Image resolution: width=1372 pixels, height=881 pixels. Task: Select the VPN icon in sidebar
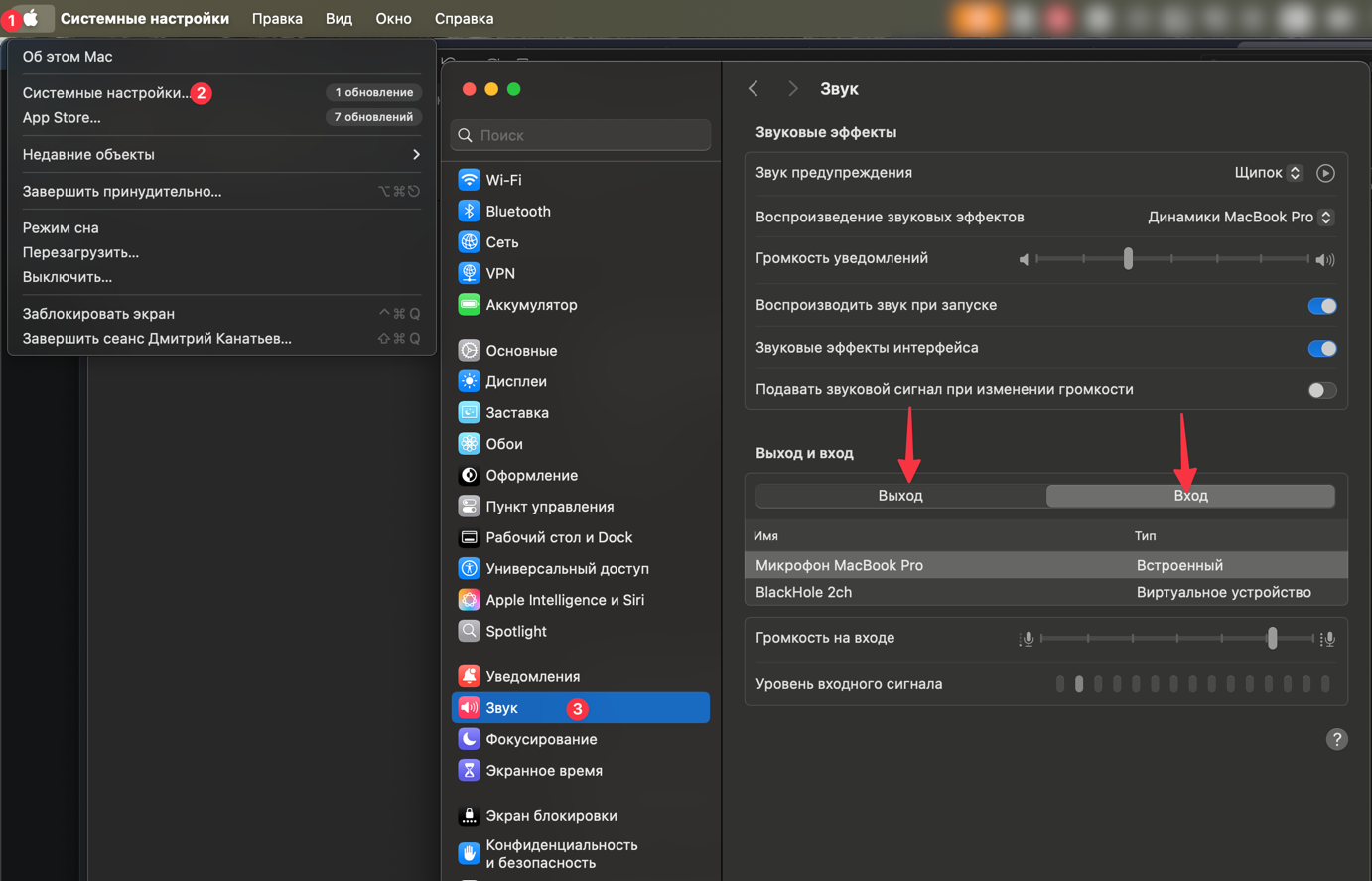[x=469, y=273]
